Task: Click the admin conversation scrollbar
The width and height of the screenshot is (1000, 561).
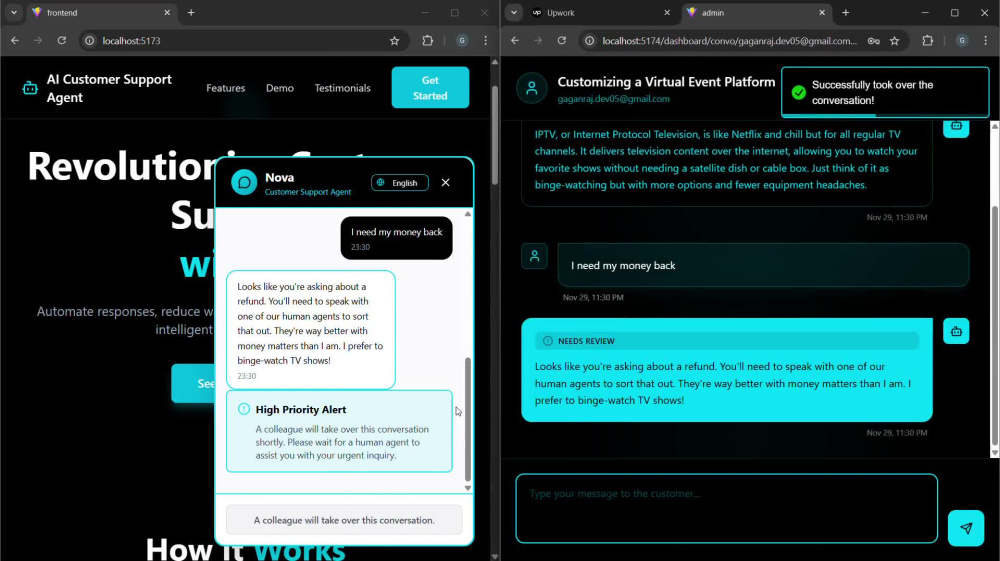Action: click(994, 325)
